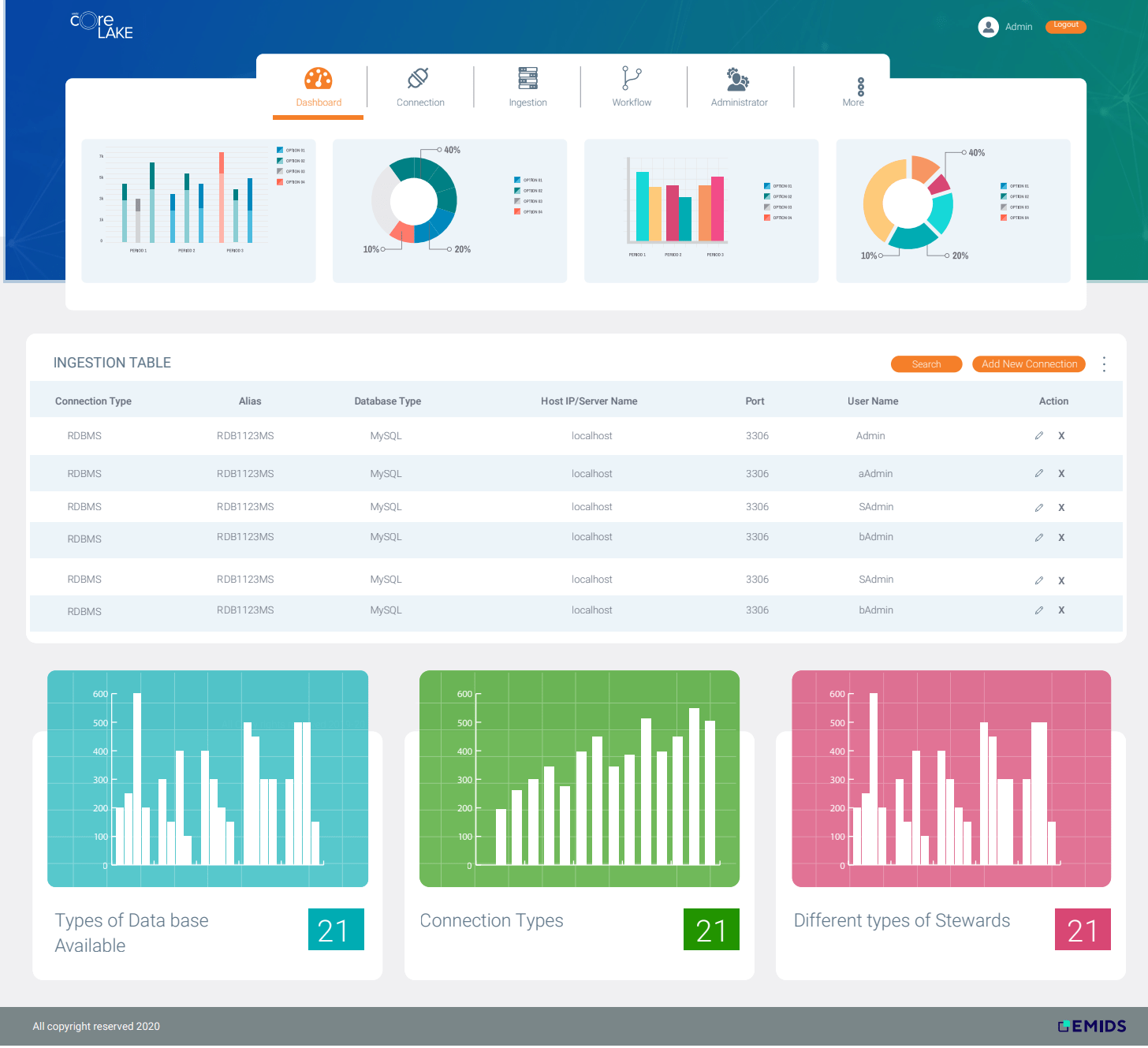Switch to the Connection tab
Screen dimensions: 1148x1048
tap(419, 102)
